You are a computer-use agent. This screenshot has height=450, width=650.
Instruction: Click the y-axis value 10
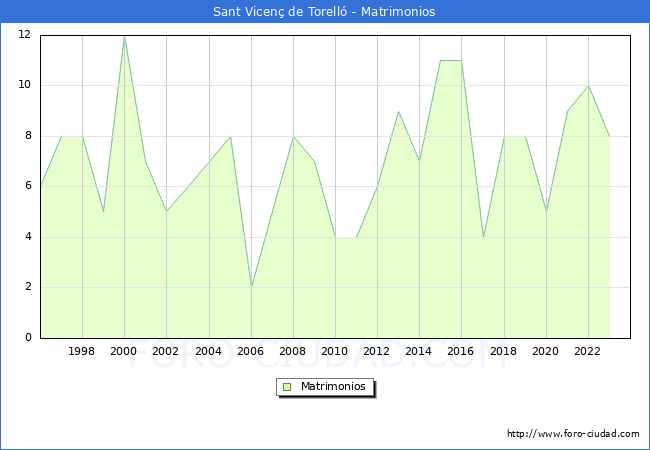click(x=25, y=85)
